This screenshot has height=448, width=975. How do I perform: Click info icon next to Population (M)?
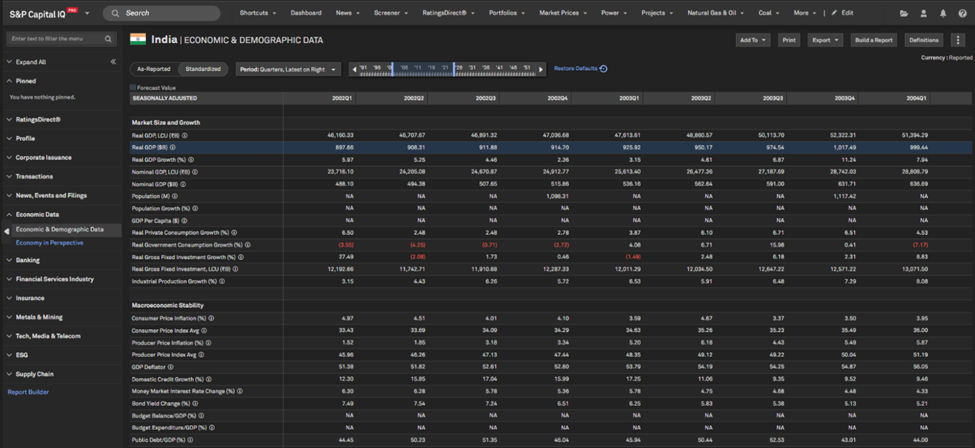tap(173, 196)
